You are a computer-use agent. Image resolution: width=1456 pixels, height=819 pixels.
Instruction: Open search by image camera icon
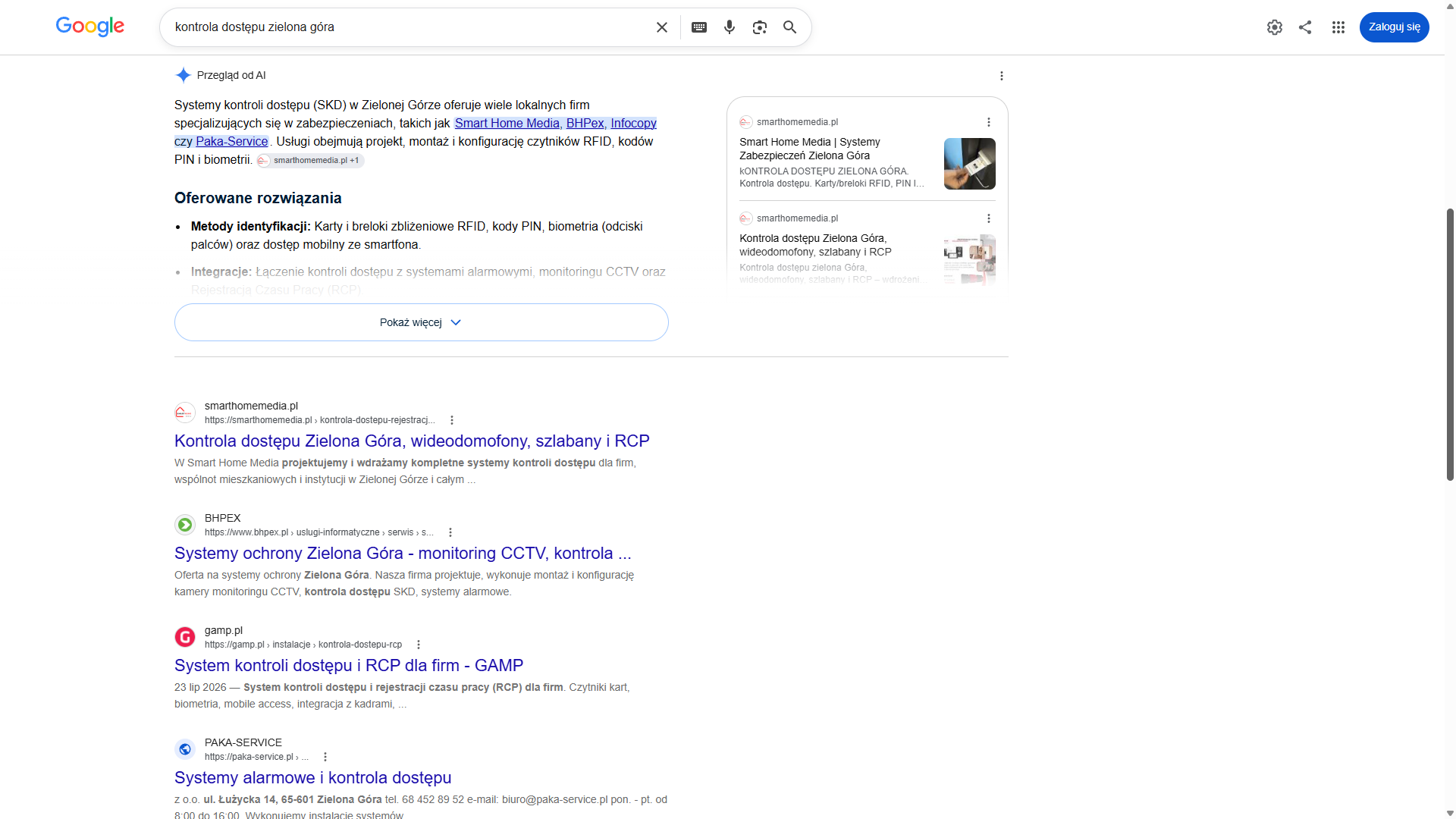pos(760,27)
